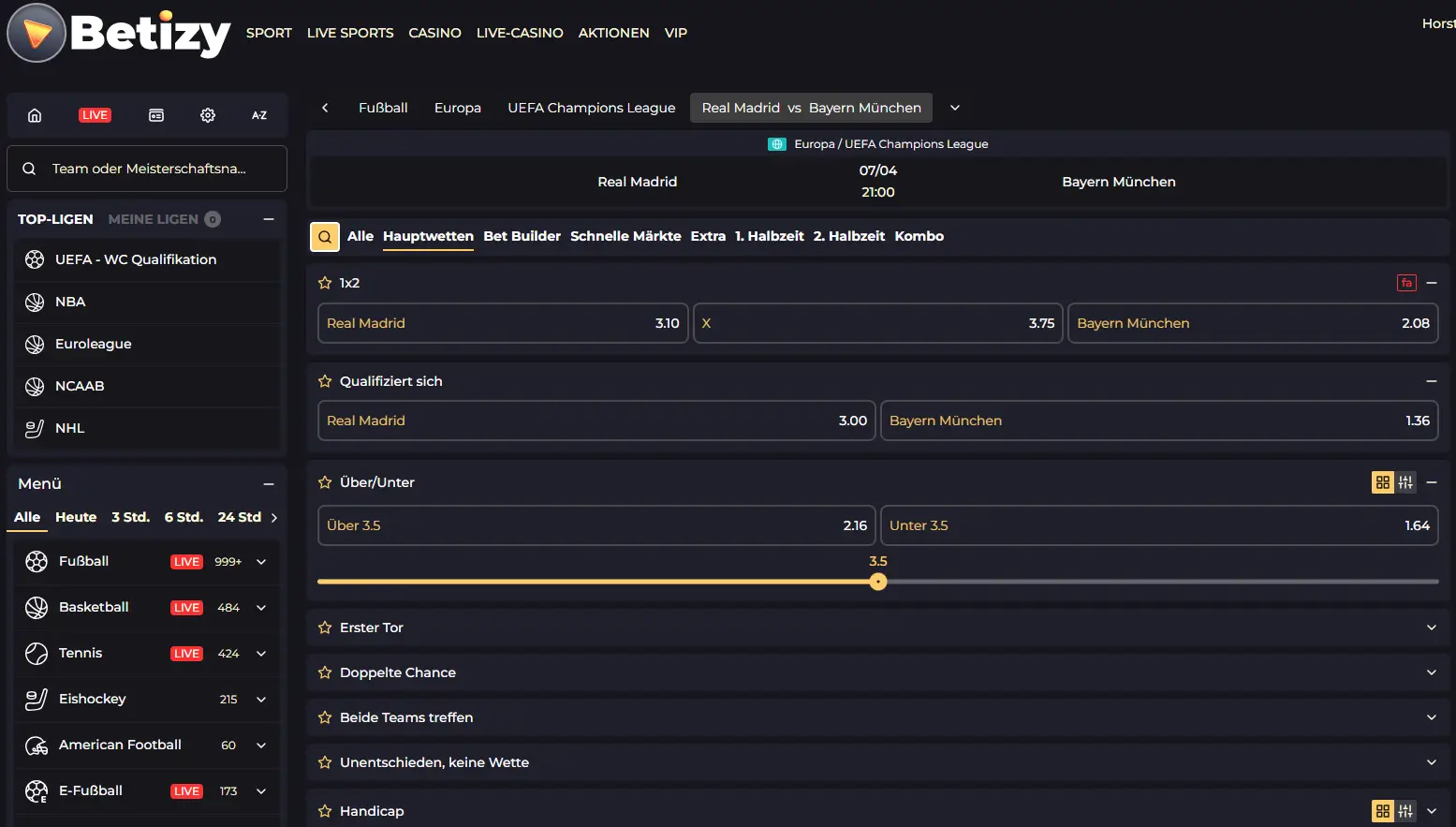Open the A-Z sports list icon

259,115
